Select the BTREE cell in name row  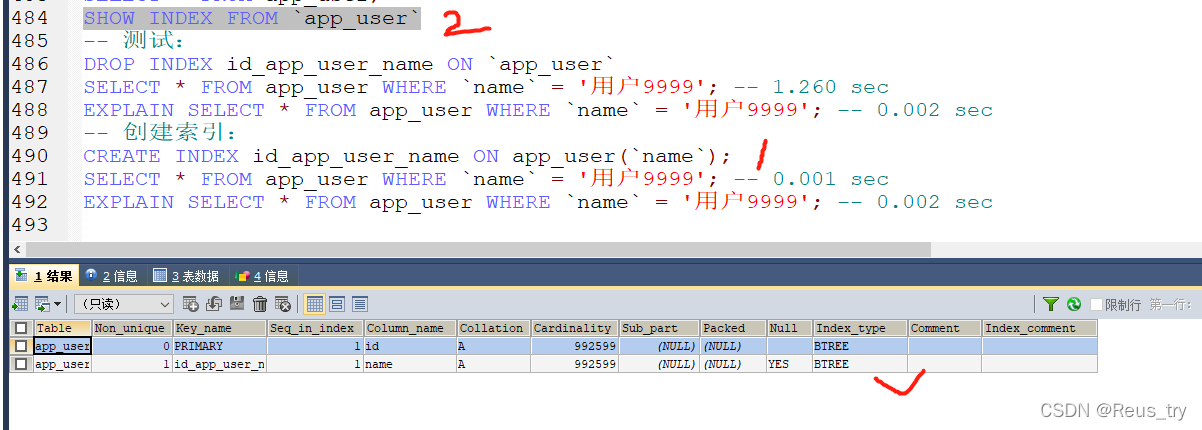click(x=860, y=364)
